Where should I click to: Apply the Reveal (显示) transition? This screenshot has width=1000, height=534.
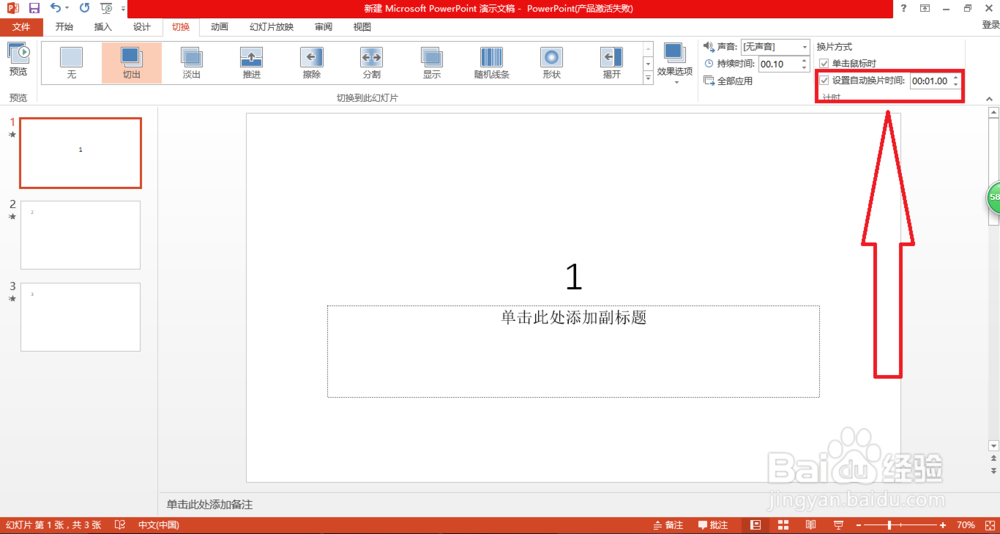click(x=432, y=63)
